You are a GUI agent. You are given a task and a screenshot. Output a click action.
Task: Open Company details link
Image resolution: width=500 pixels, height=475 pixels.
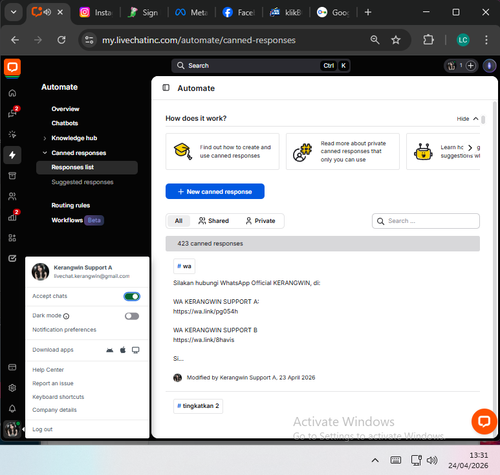pos(54,410)
